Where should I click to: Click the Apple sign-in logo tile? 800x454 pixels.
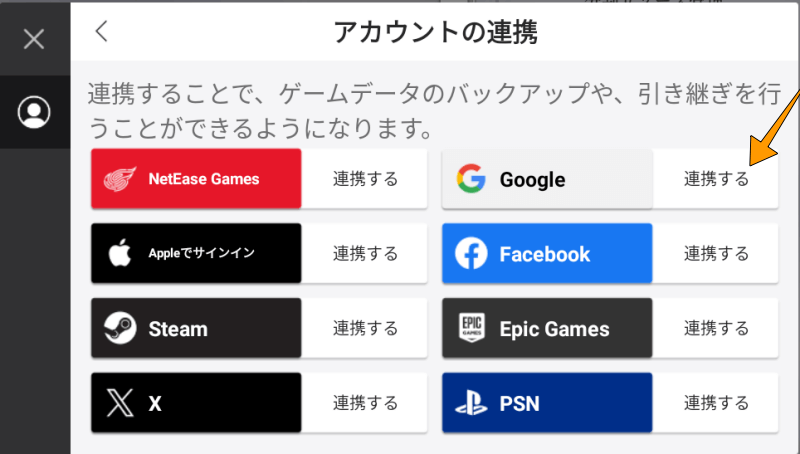[196, 253]
